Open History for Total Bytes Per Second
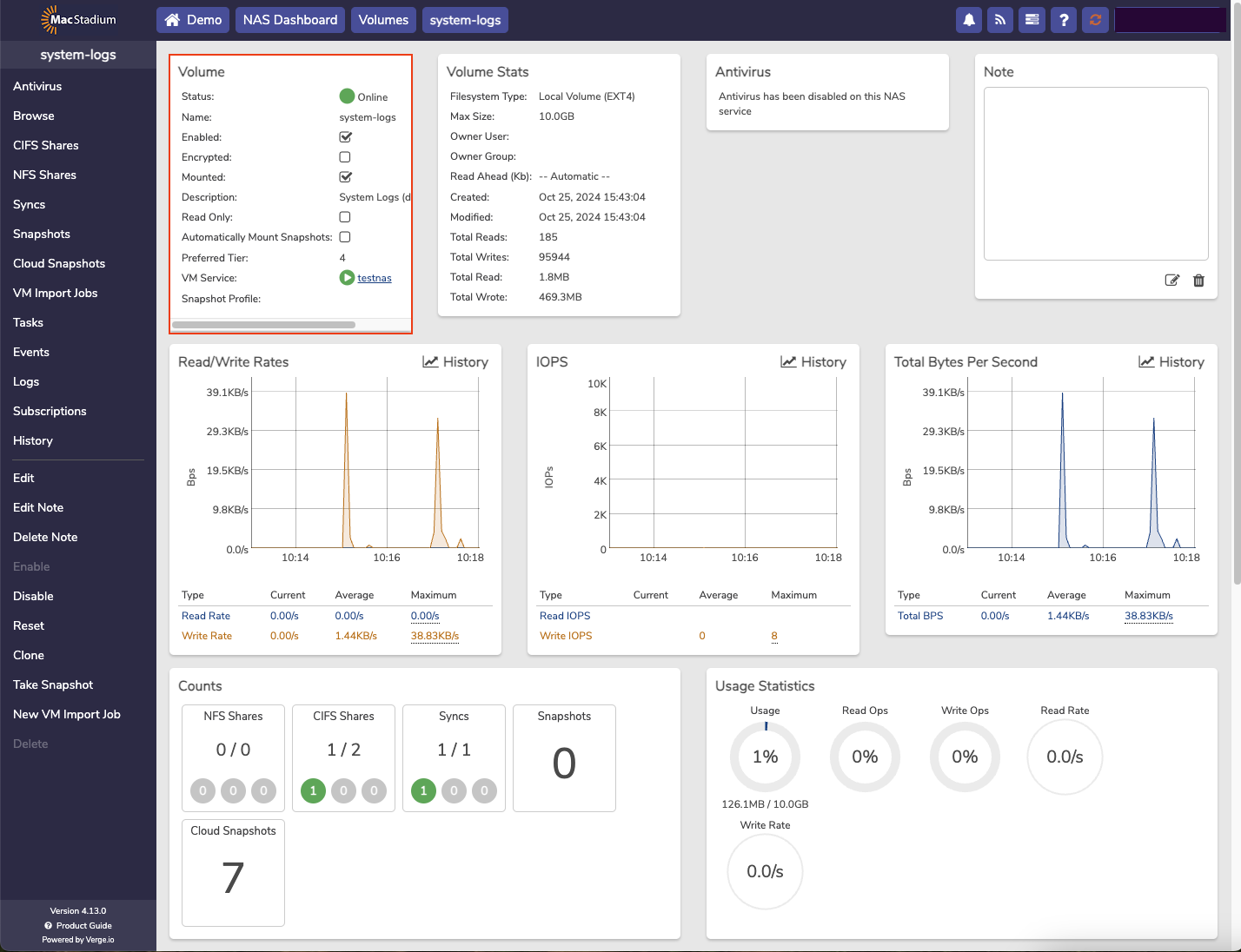Image resolution: width=1241 pixels, height=952 pixels. click(x=1171, y=361)
